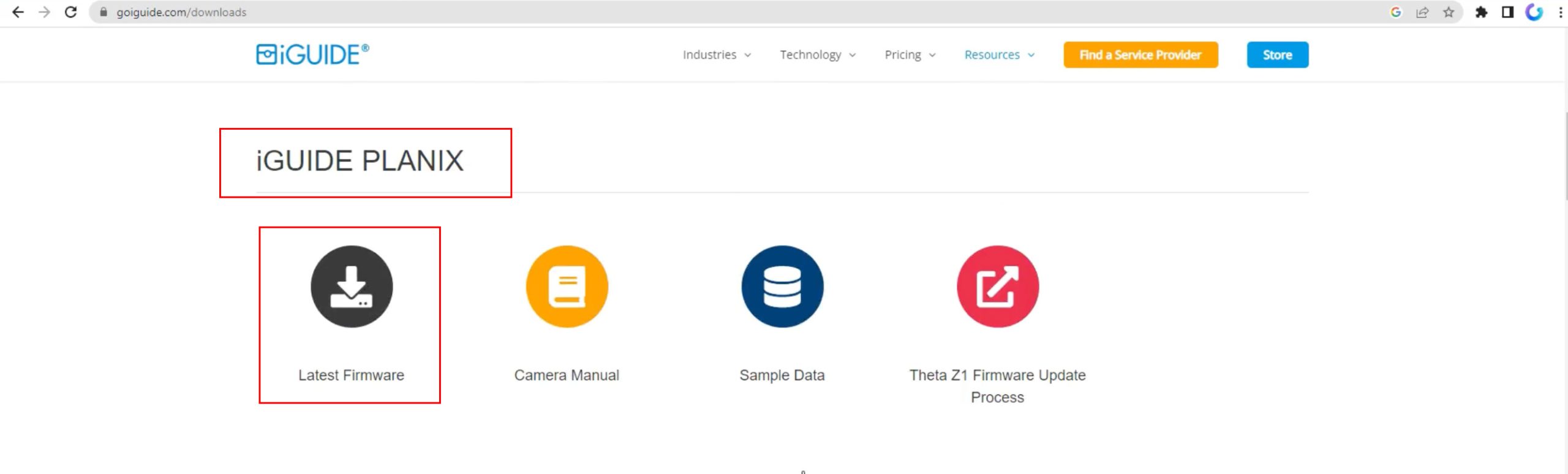
Task: Expand the Pricing dropdown menu
Action: (x=910, y=55)
